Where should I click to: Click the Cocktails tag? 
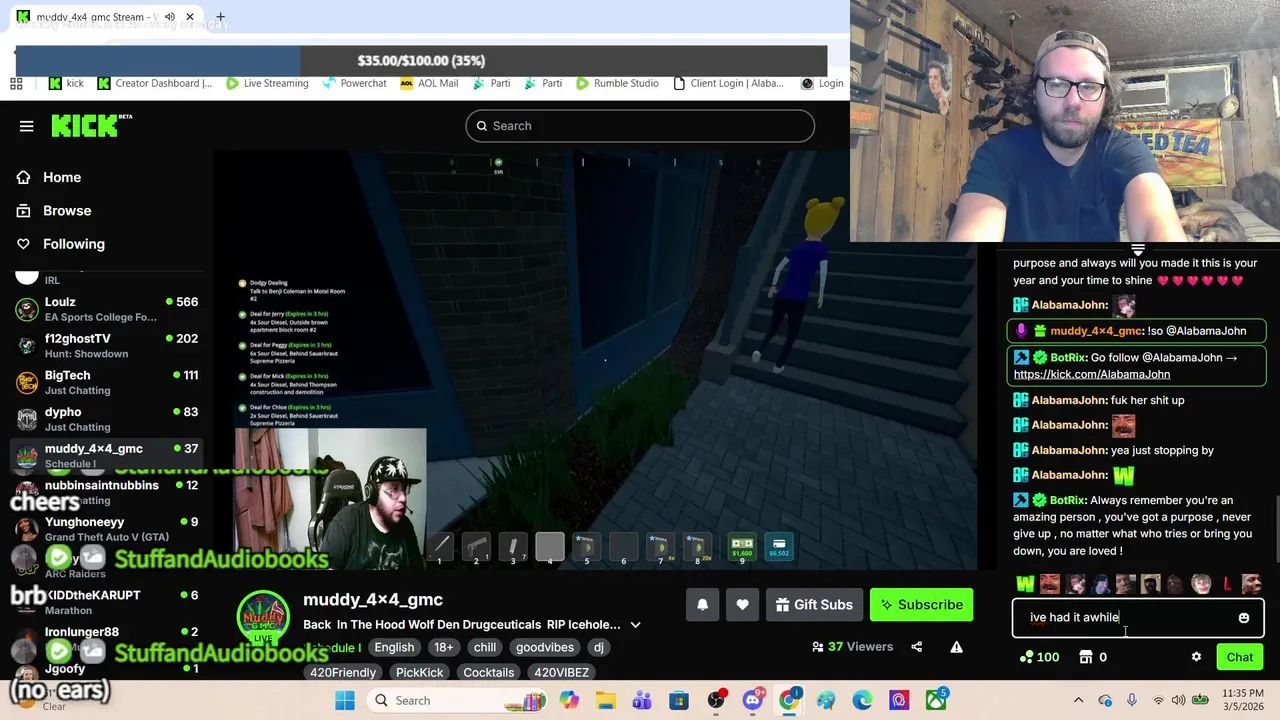(488, 672)
